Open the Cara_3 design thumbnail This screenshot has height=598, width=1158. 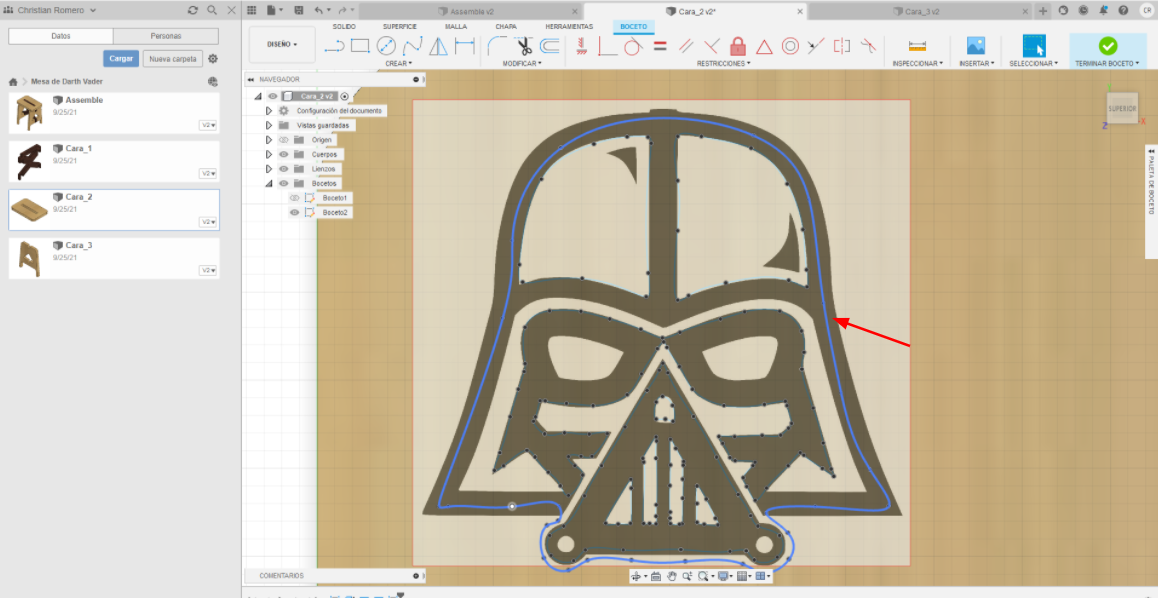(x=30, y=258)
